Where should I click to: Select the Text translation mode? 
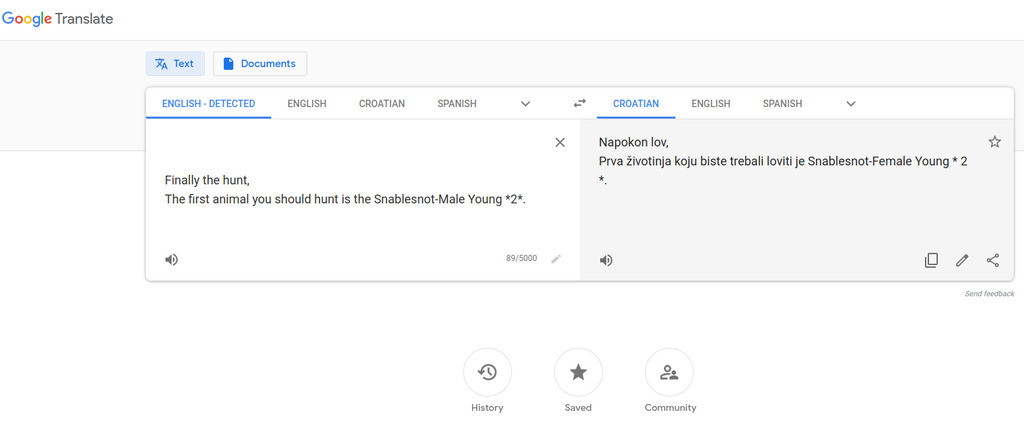[x=175, y=64]
